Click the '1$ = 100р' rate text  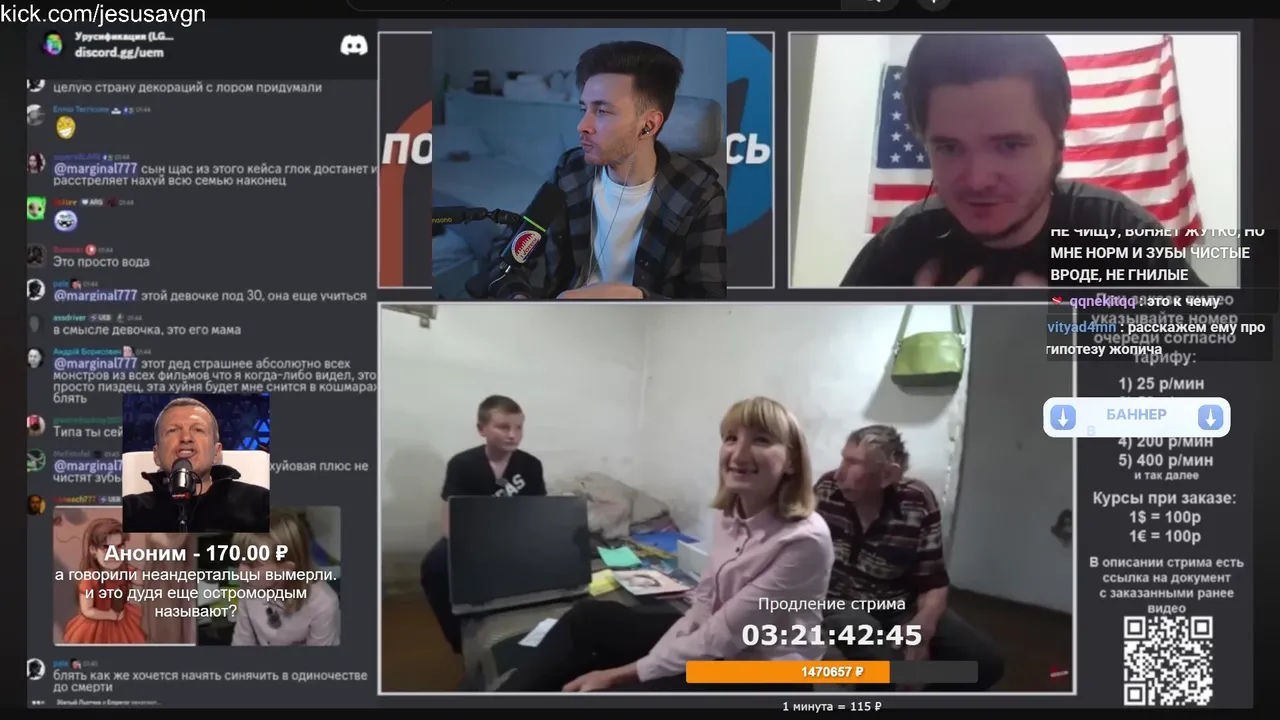(1165, 517)
